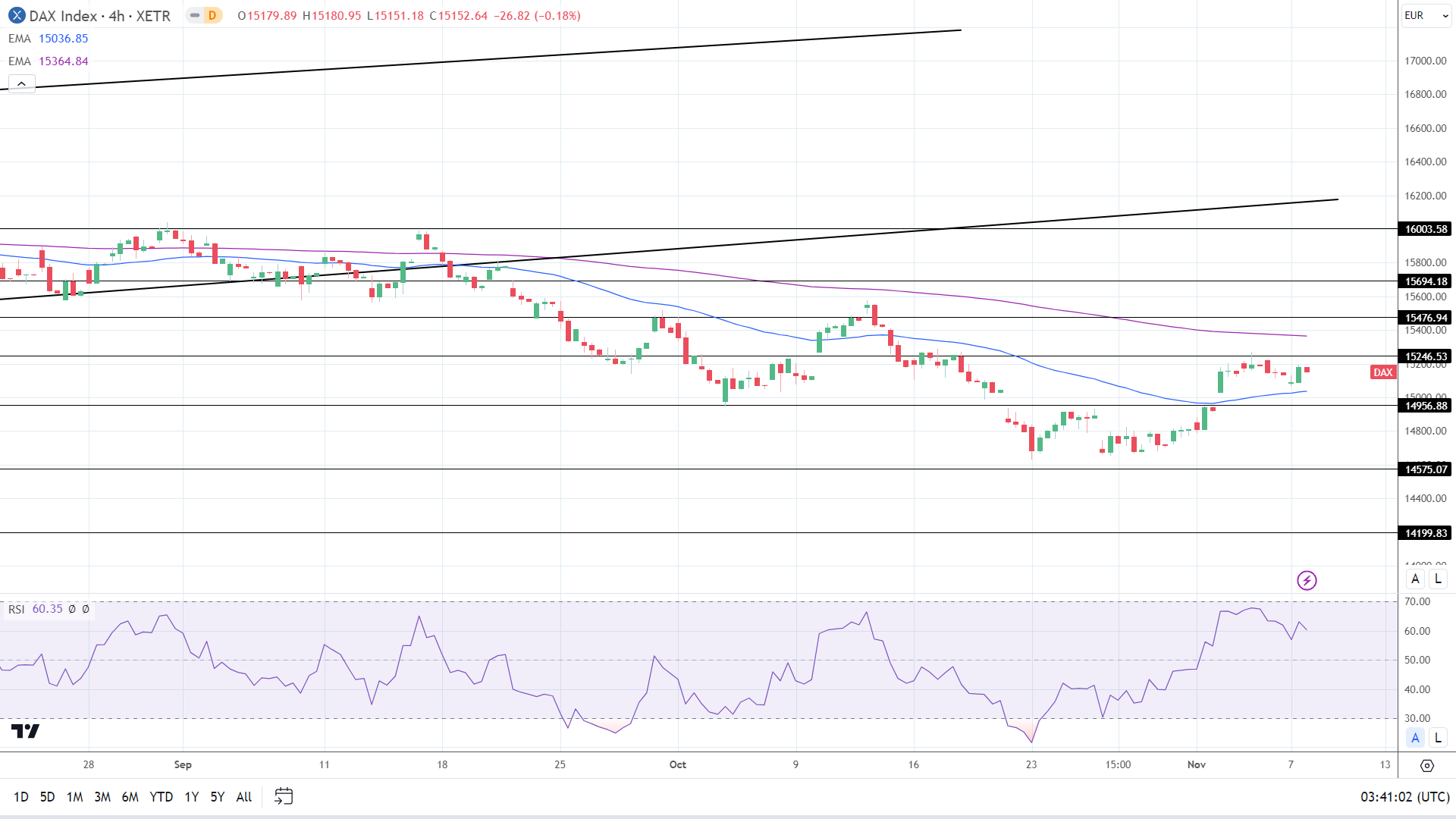Click the purple lightning bolt replay icon

(x=1307, y=581)
